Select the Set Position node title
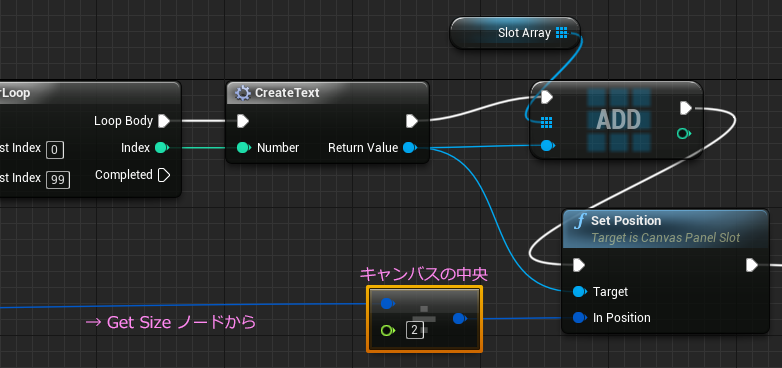This screenshot has width=782, height=368. [x=626, y=220]
